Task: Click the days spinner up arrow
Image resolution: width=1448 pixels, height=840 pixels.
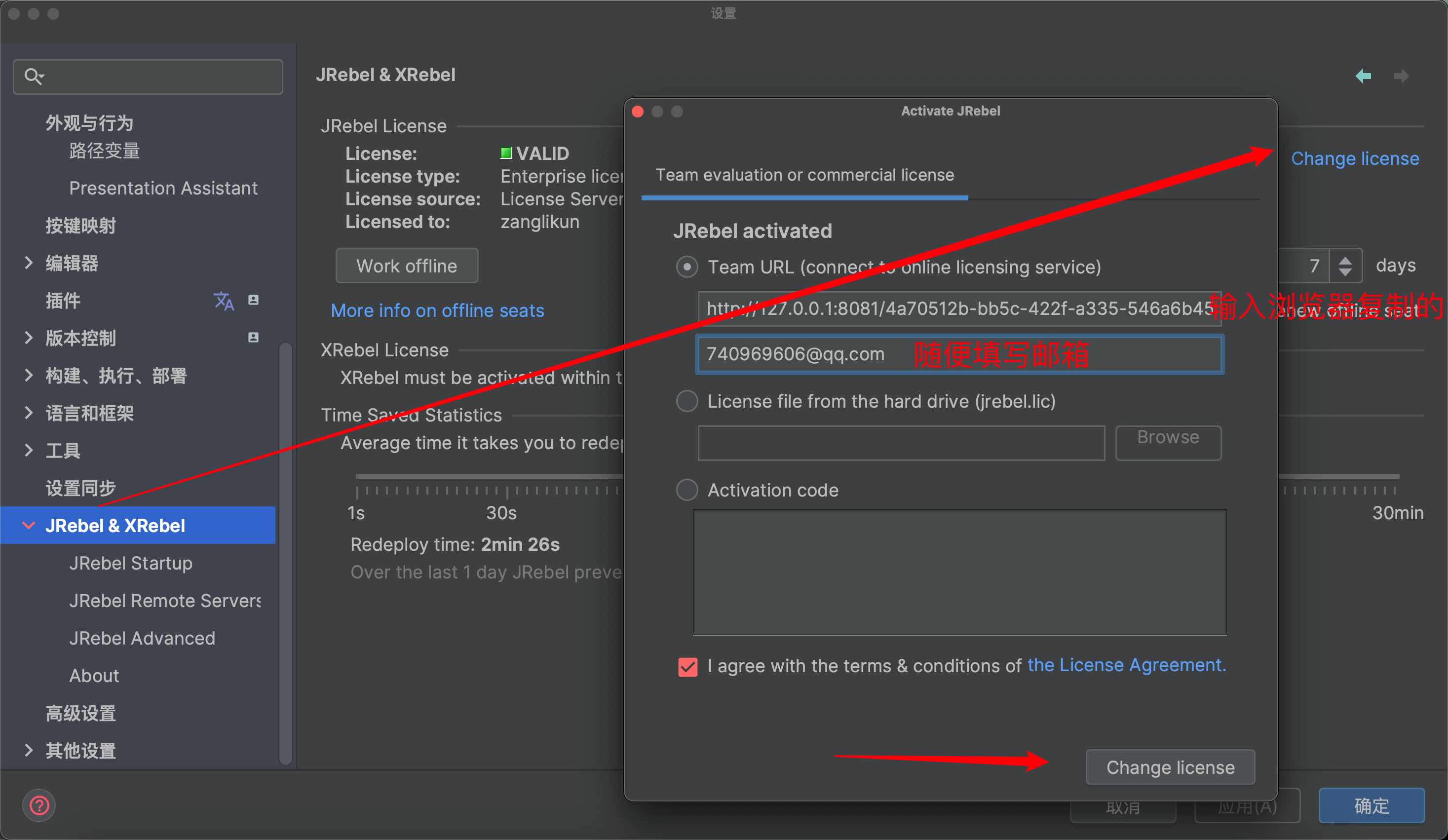Action: (x=1344, y=260)
